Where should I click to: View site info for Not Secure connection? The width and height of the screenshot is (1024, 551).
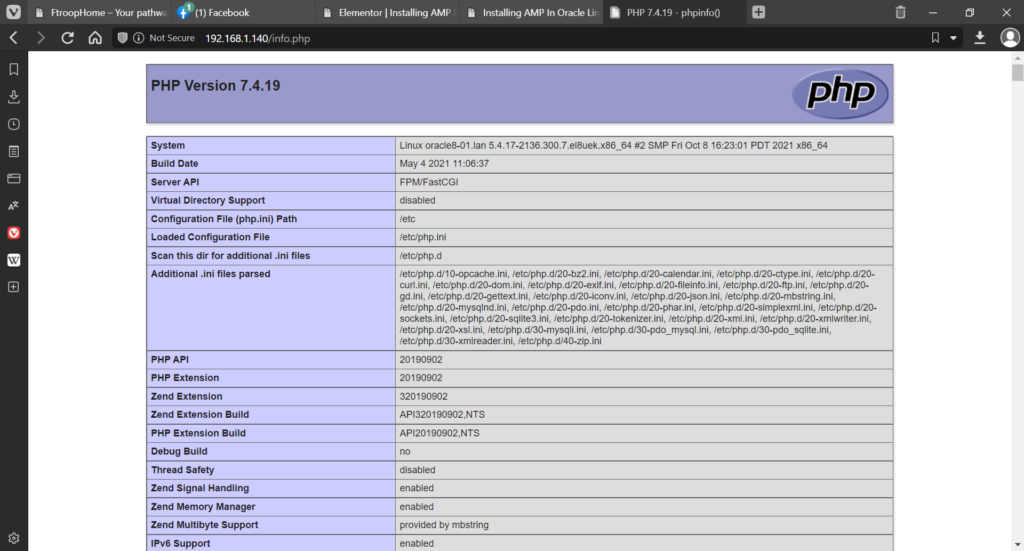[138, 39]
